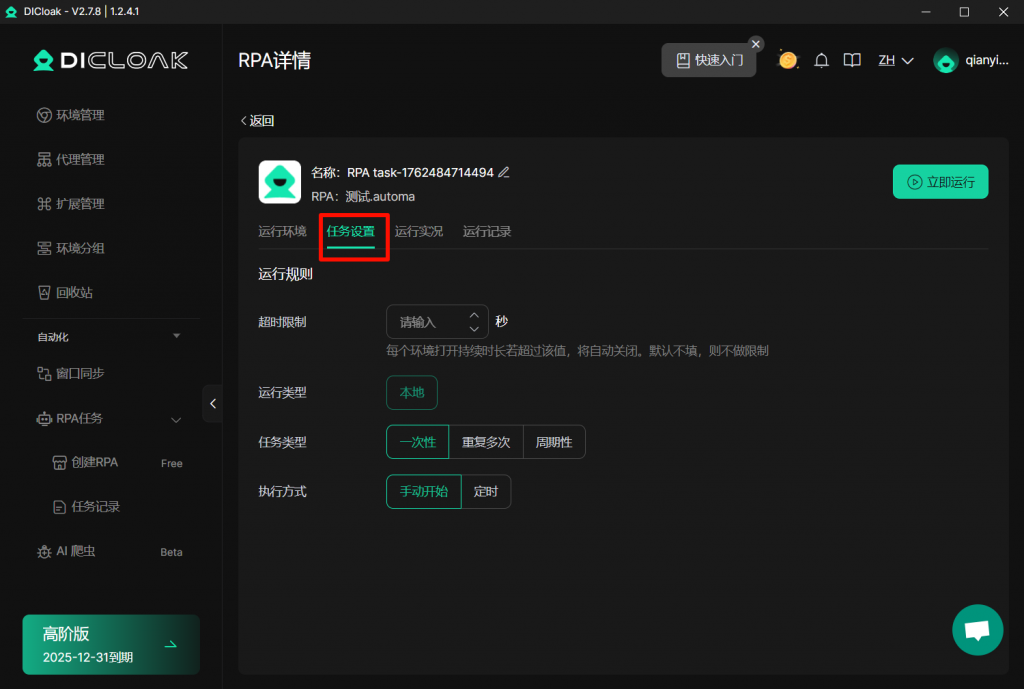
Task: Click the orange coin icon in header
Action: point(788,60)
